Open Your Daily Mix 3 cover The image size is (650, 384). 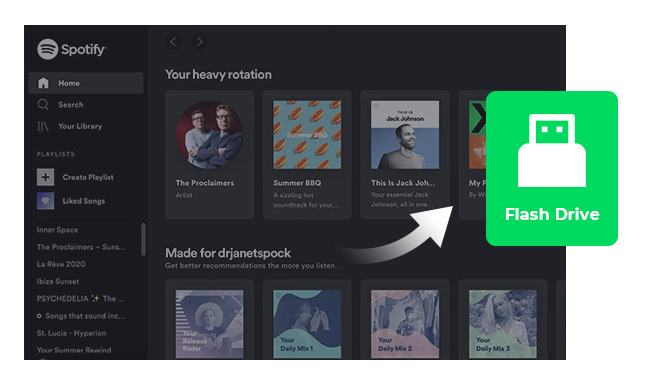point(503,324)
